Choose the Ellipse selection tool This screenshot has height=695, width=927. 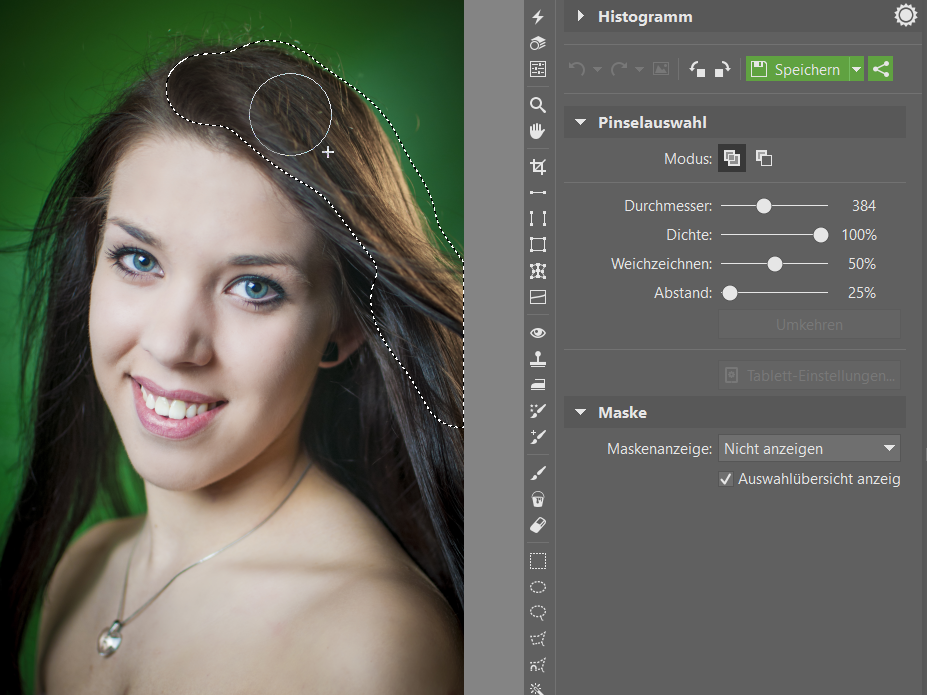pyautogui.click(x=537, y=587)
